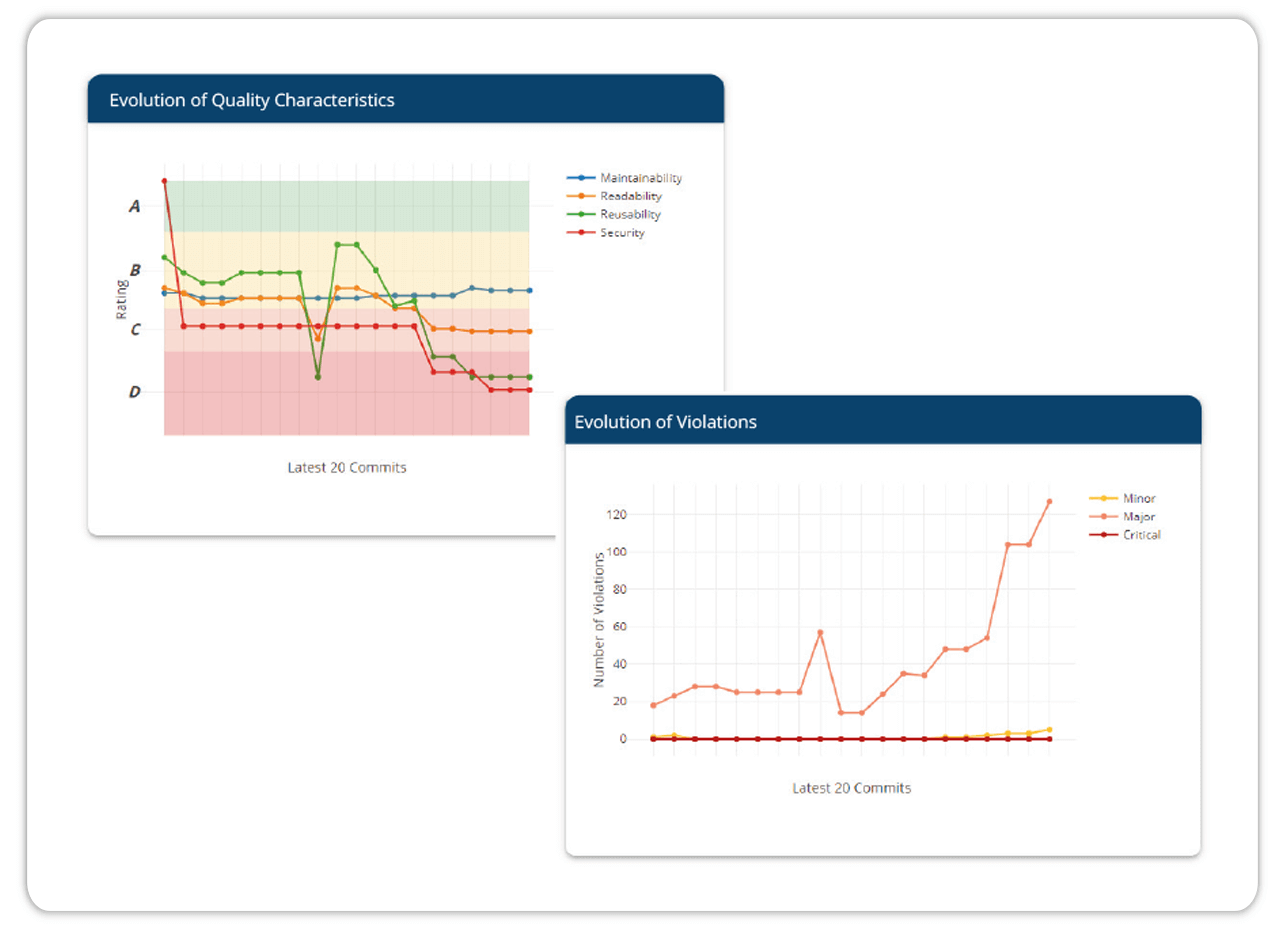Image resolution: width=1281 pixels, height=928 pixels.
Task: Toggle the Reusability legend entry
Action: [613, 214]
